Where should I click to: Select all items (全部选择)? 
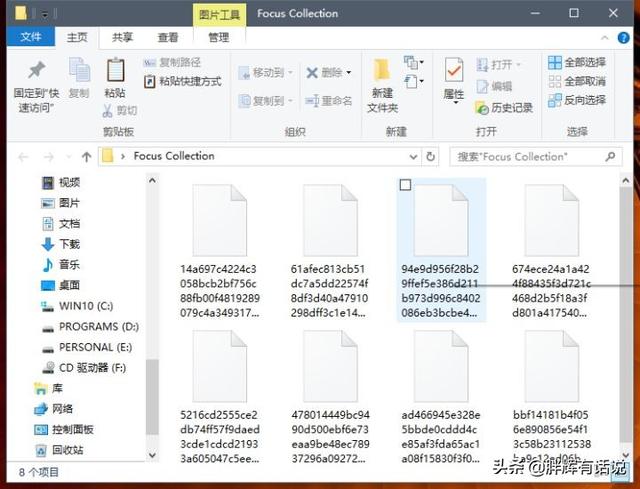click(x=577, y=63)
